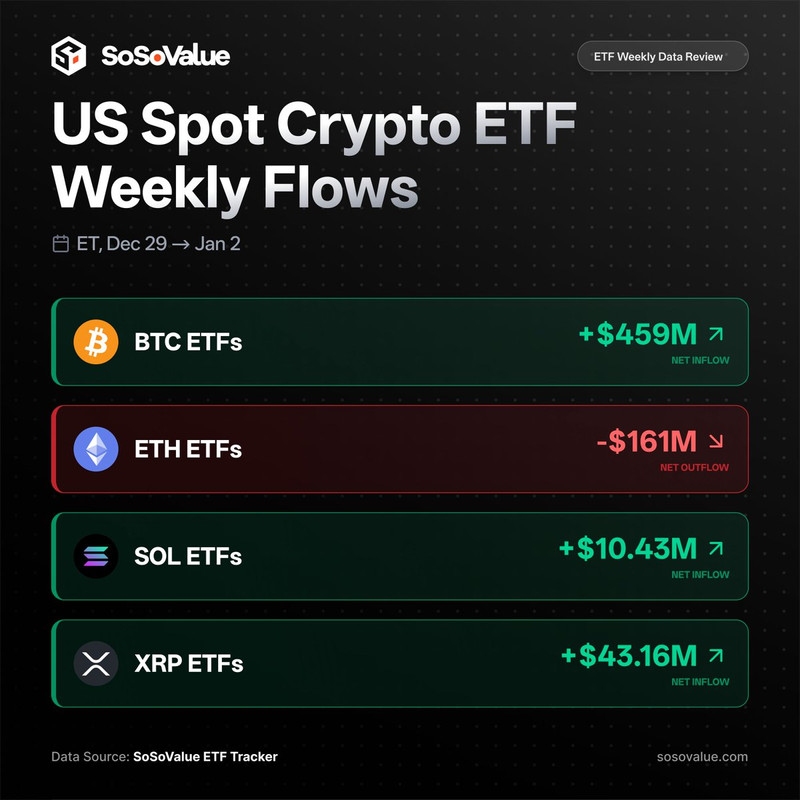This screenshot has height=800, width=800.
Task: Click the green up-arrow next to +$43.16M
Action: coord(716,656)
